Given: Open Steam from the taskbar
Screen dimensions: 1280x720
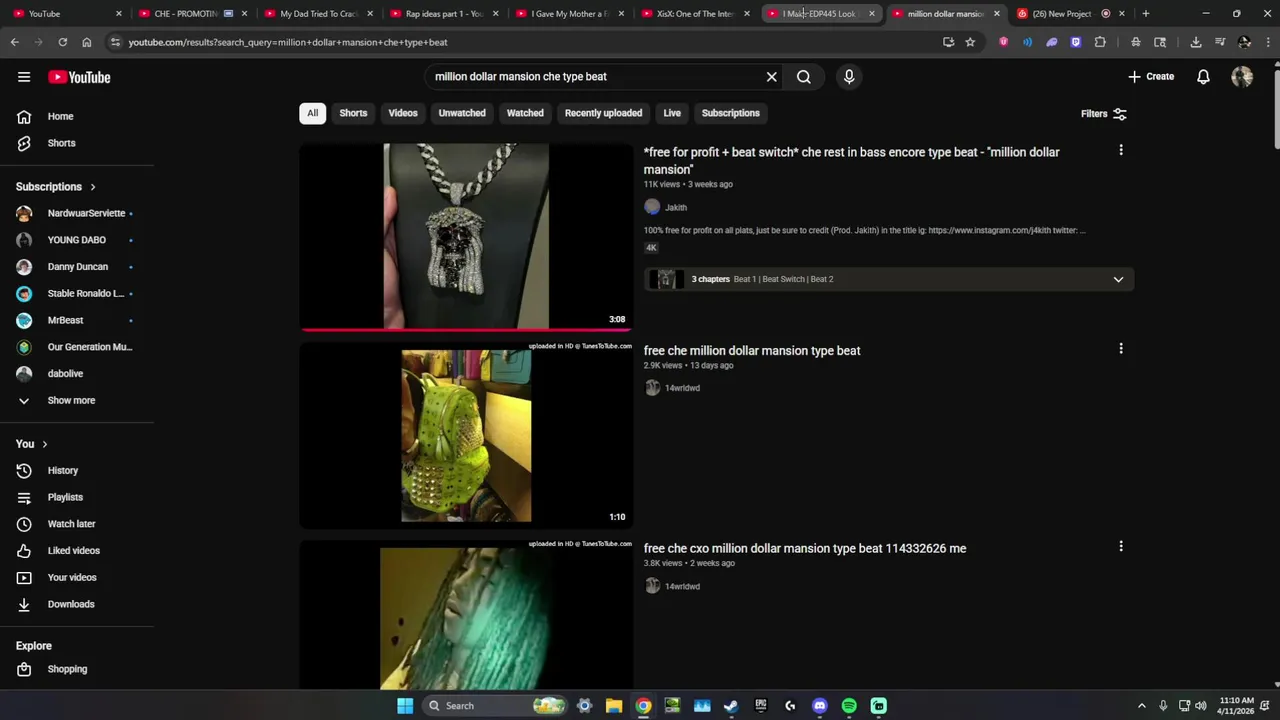Looking at the screenshot, I should pos(731,706).
